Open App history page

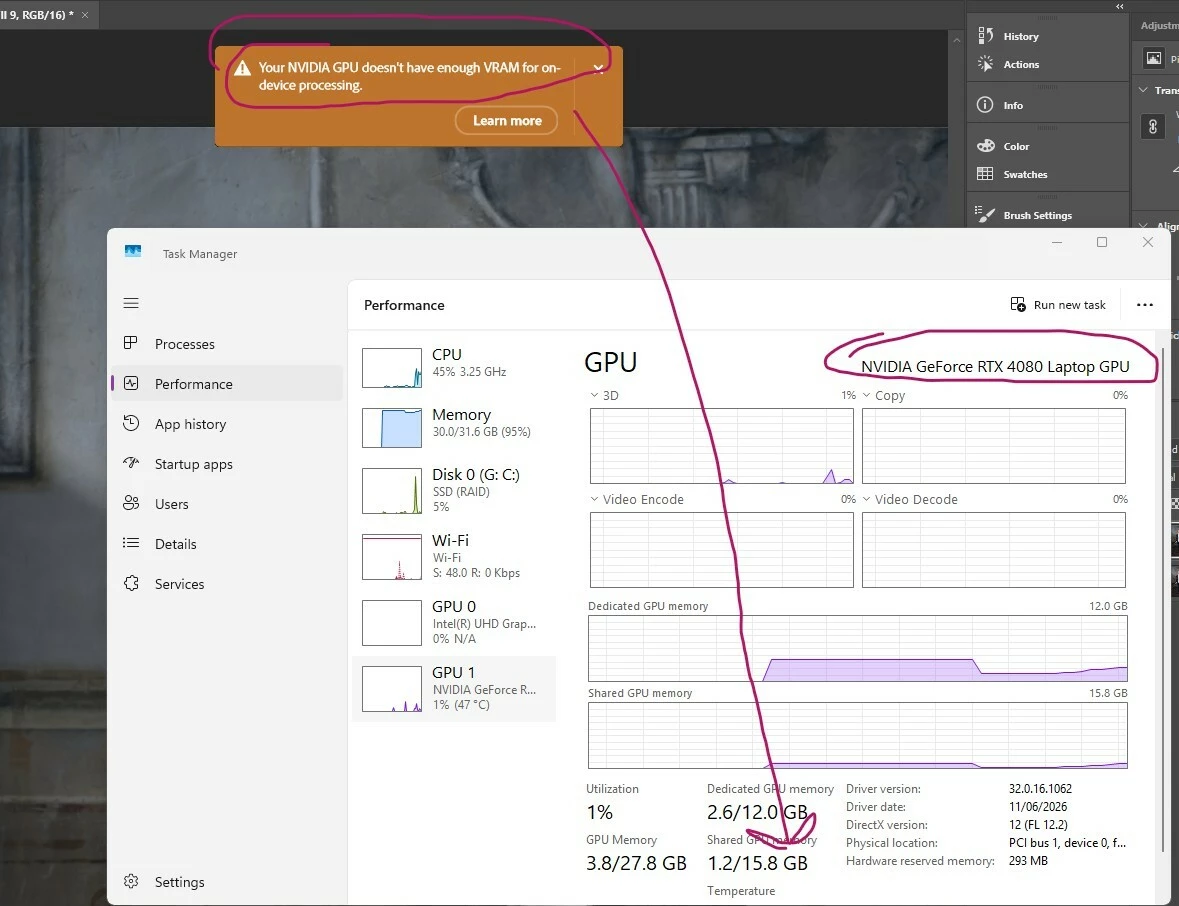pyautogui.click(x=227, y=424)
